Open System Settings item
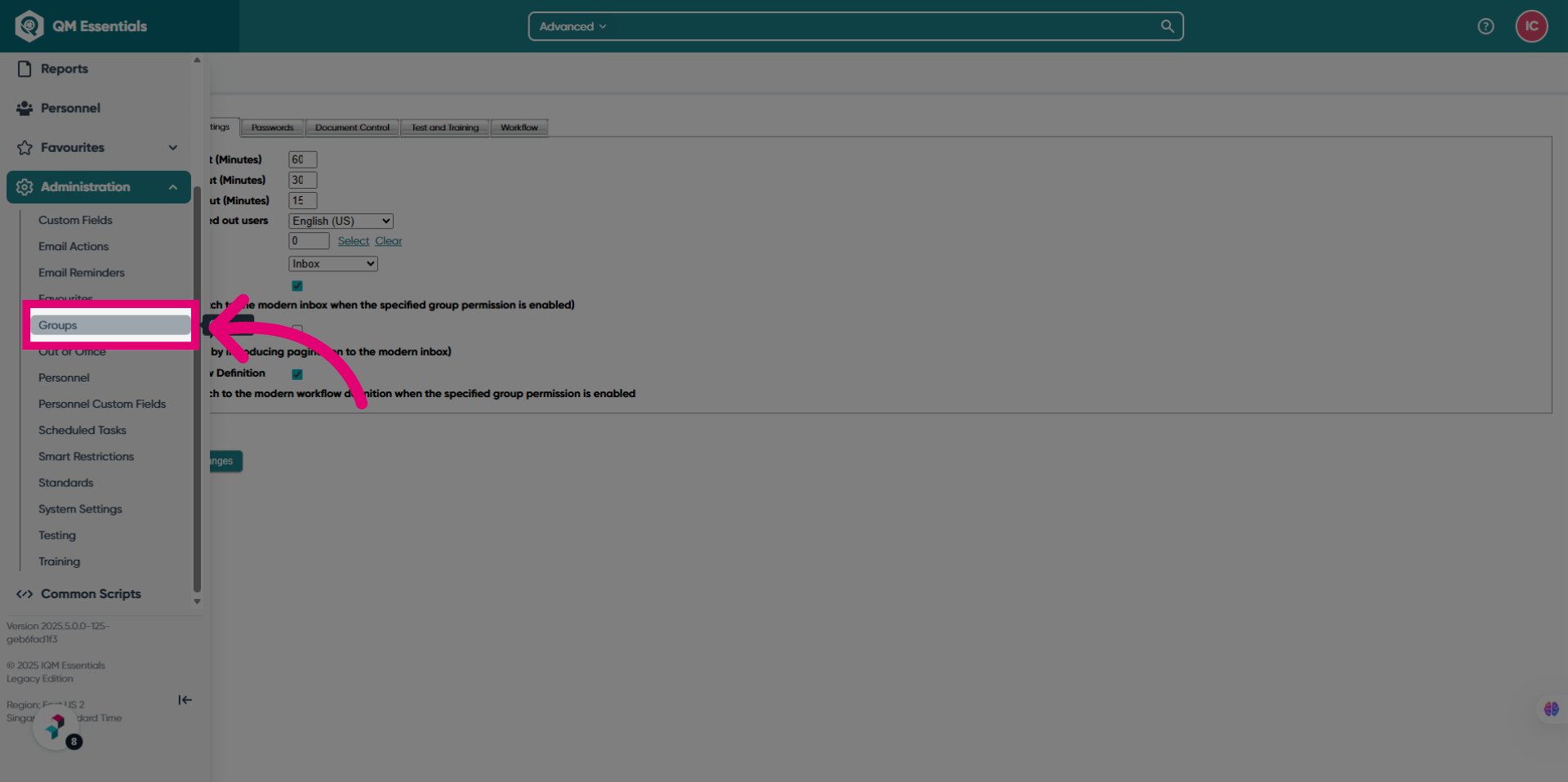 (x=80, y=509)
